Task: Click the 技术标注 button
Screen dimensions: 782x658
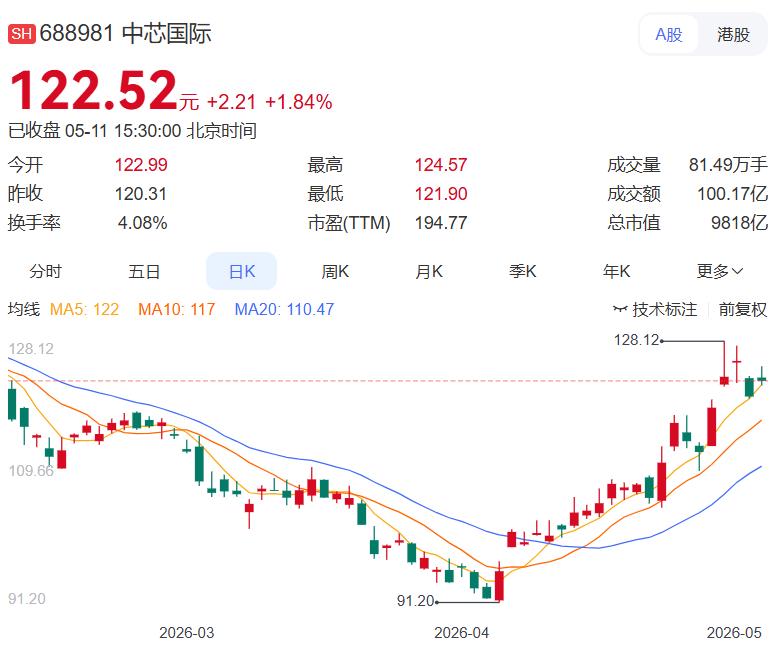Action: click(x=655, y=309)
